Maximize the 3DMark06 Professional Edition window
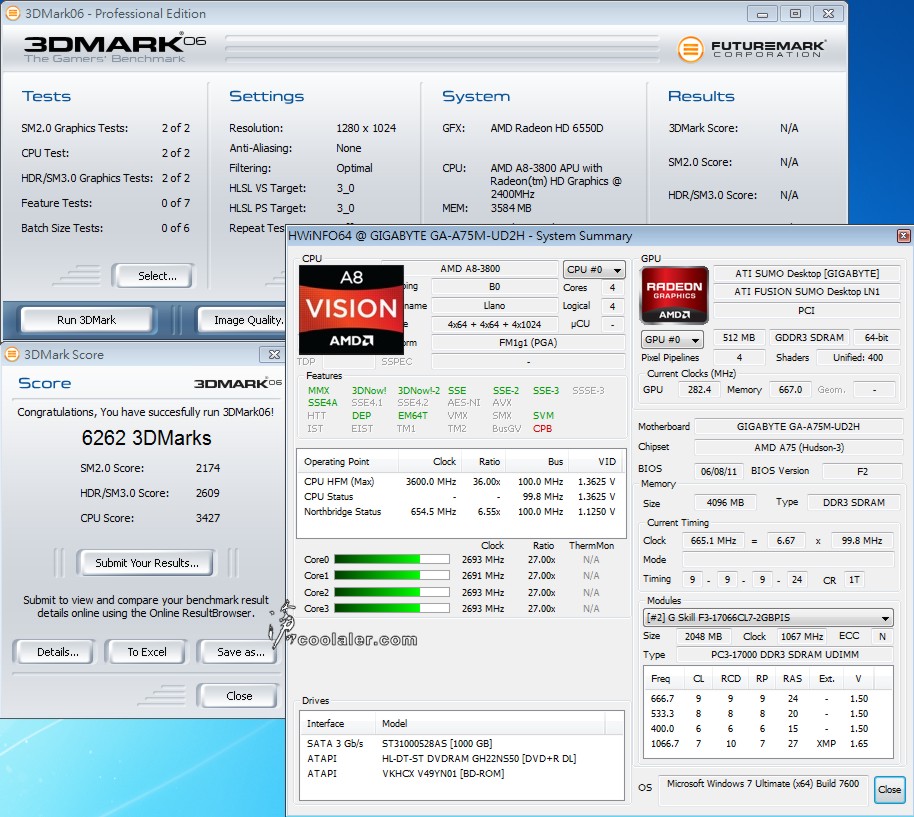 795,13
